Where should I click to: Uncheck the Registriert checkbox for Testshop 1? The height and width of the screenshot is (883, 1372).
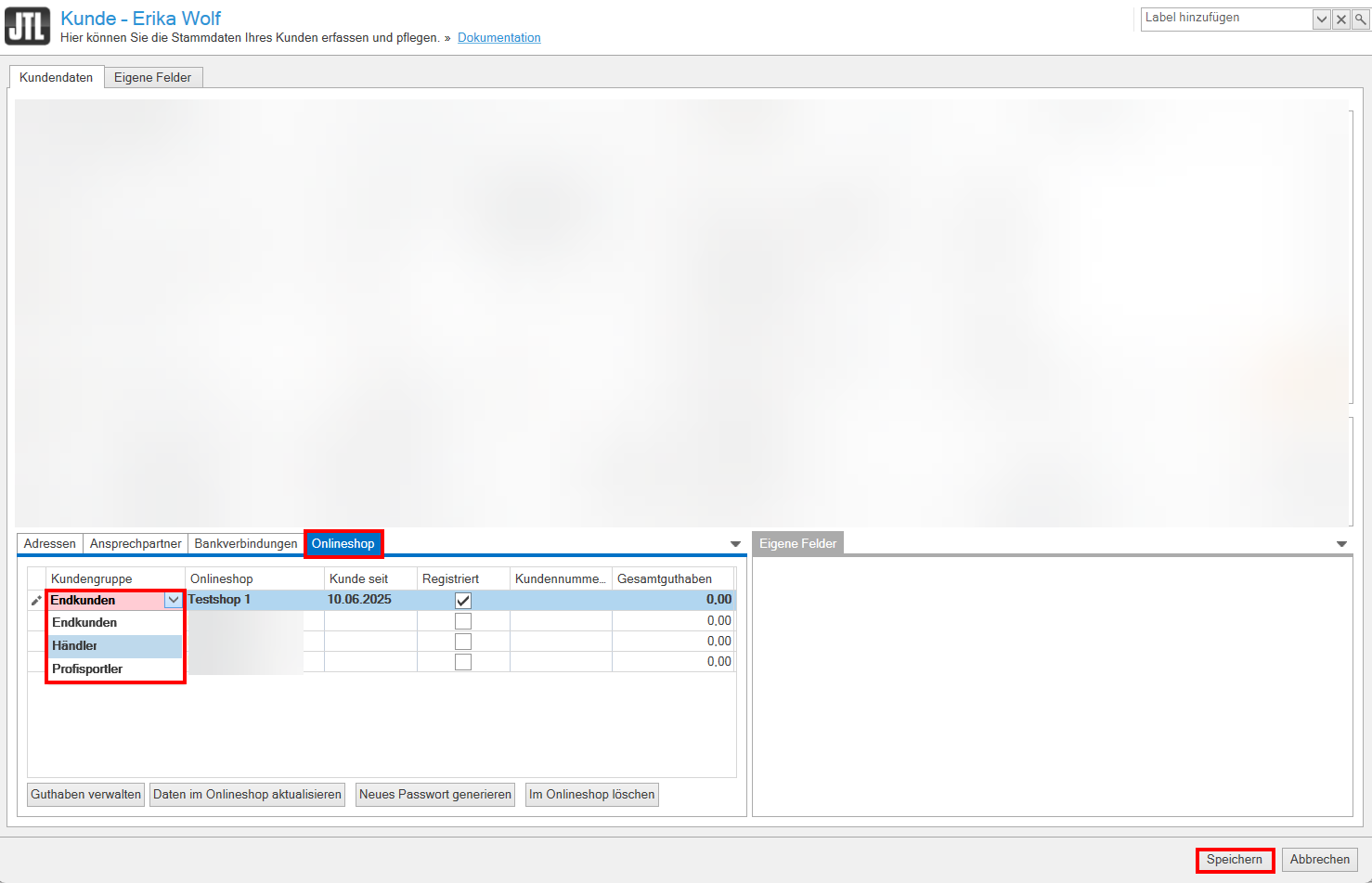[463, 601]
